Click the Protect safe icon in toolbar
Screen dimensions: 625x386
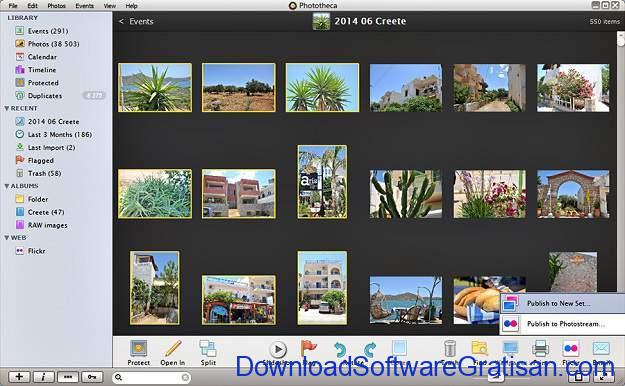138,349
